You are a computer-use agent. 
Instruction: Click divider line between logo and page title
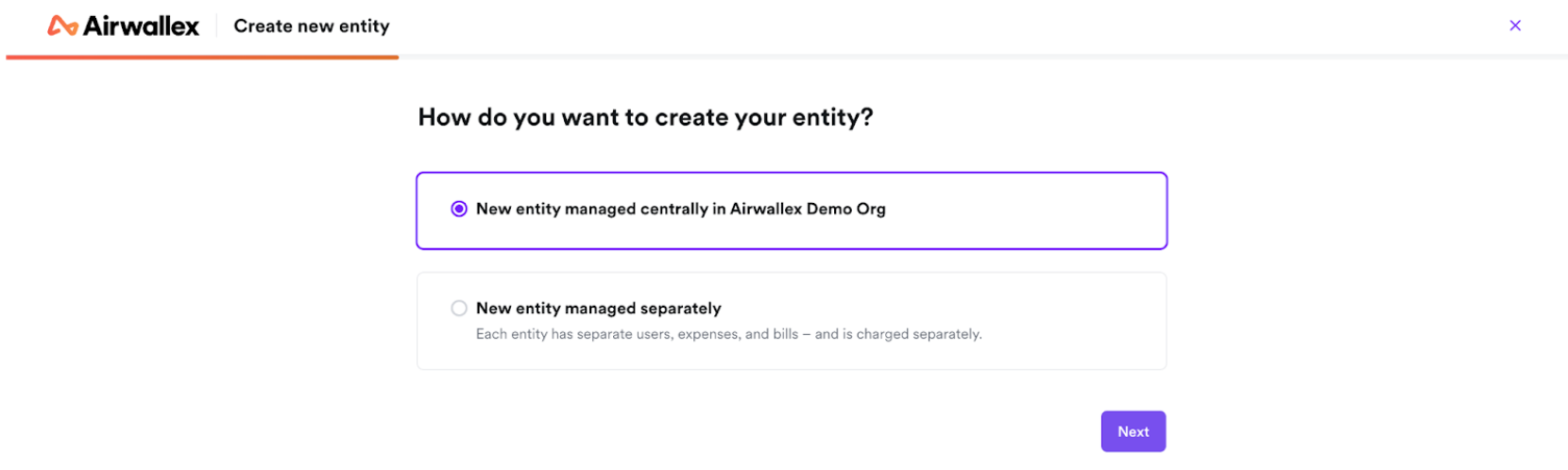(x=216, y=26)
